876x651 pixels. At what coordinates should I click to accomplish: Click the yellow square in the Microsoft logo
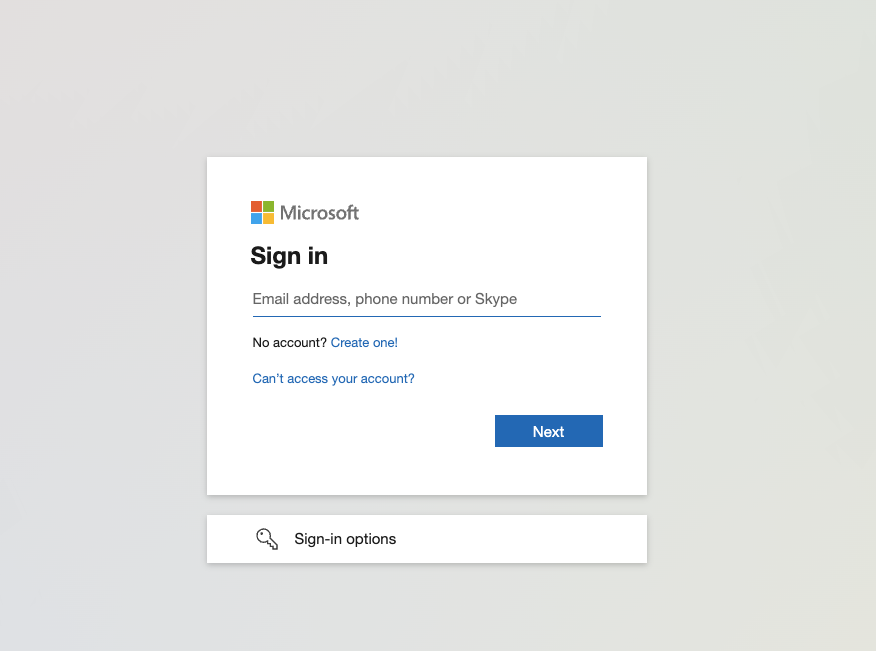[268, 218]
